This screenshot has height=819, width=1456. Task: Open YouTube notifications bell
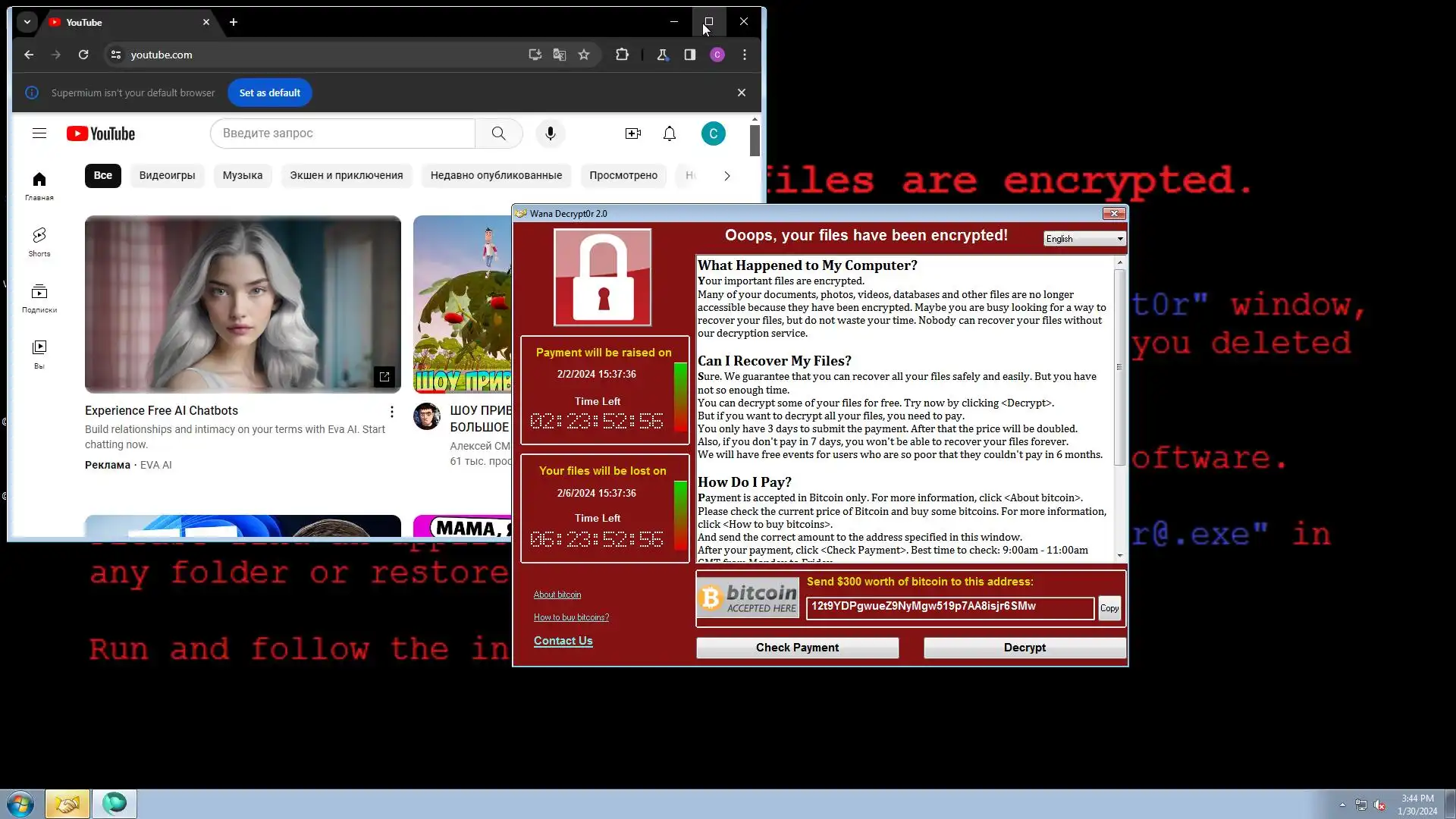(669, 133)
